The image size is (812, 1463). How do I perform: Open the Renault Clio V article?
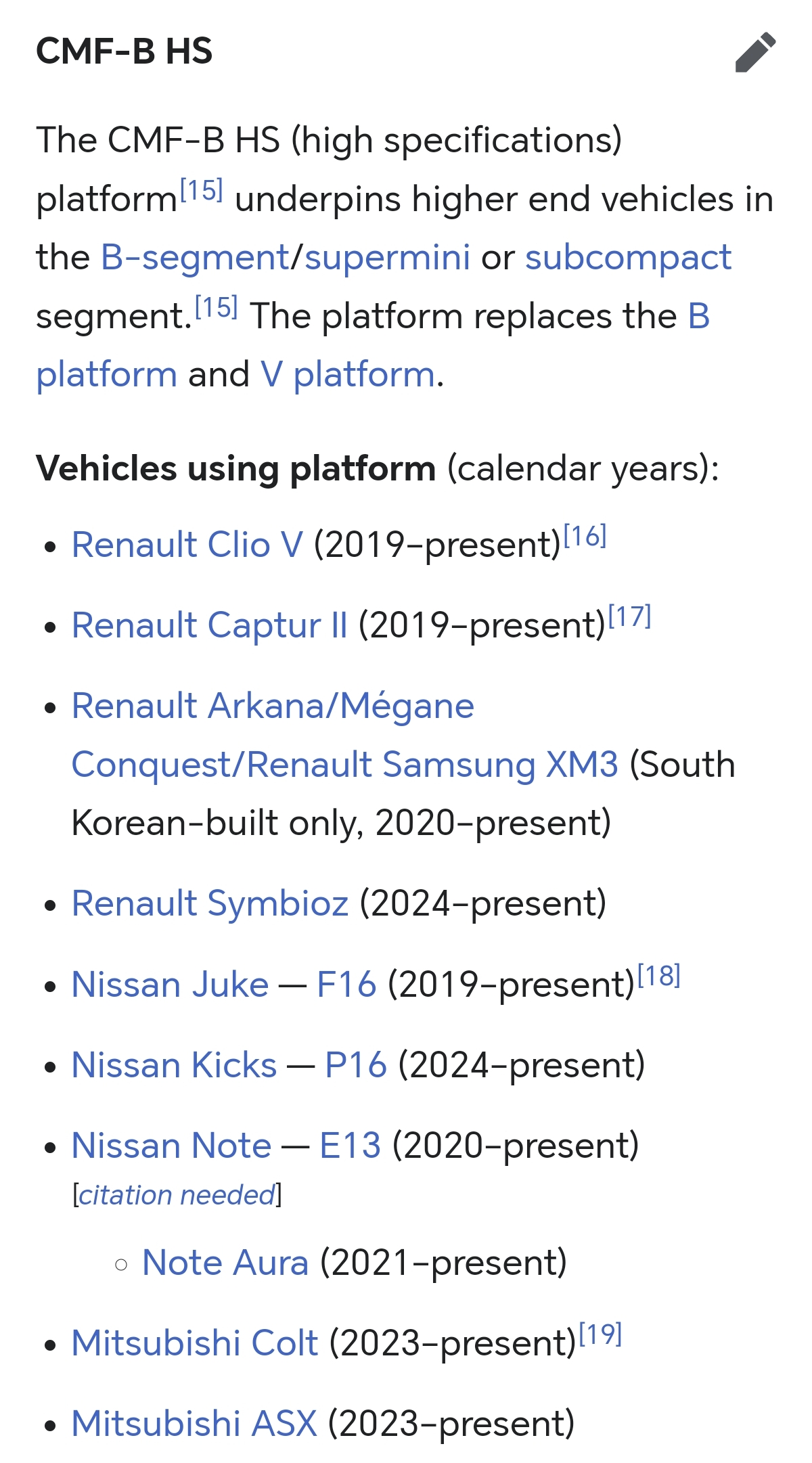(187, 545)
